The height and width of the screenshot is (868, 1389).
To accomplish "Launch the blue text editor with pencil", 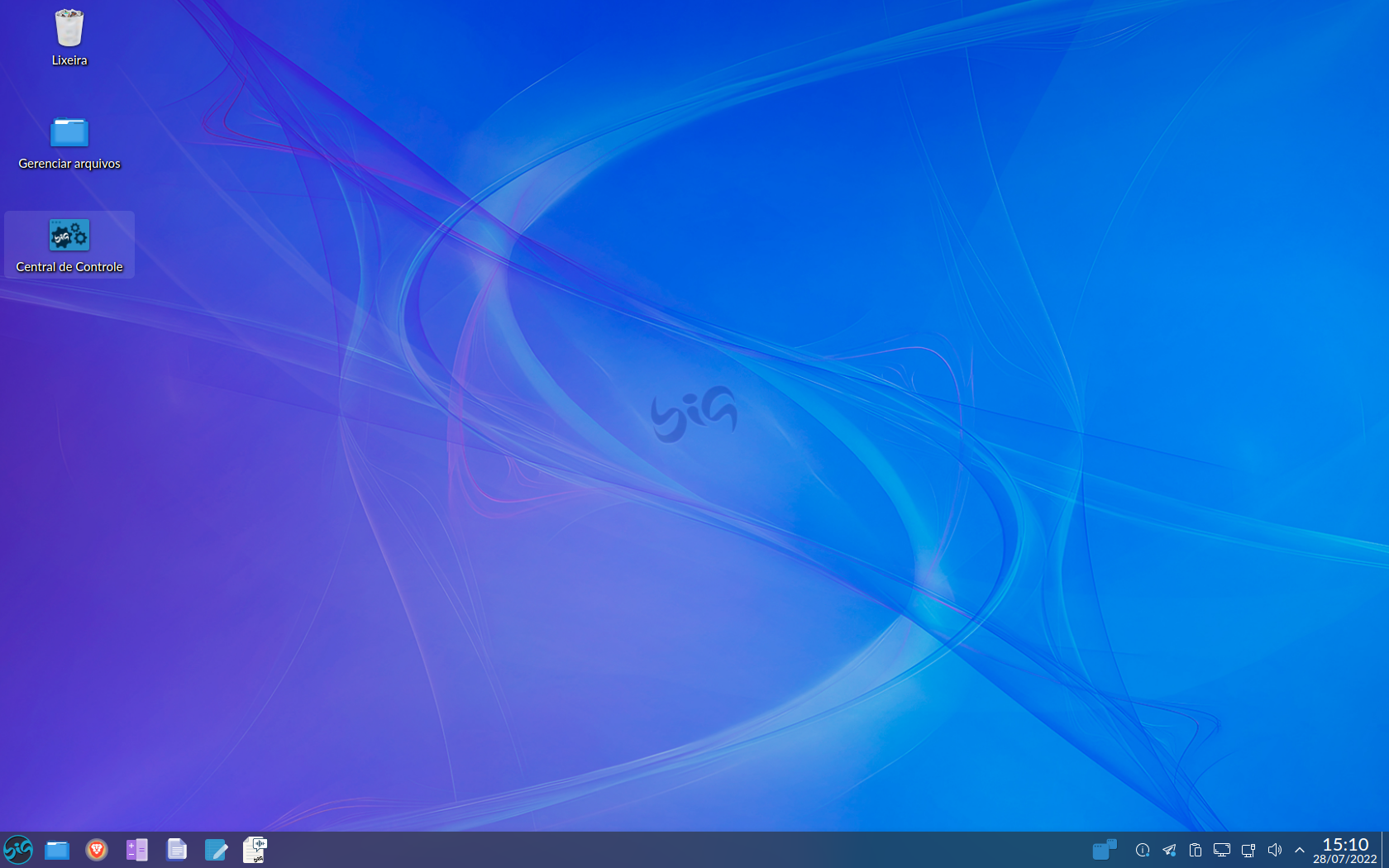I will click(216, 850).
